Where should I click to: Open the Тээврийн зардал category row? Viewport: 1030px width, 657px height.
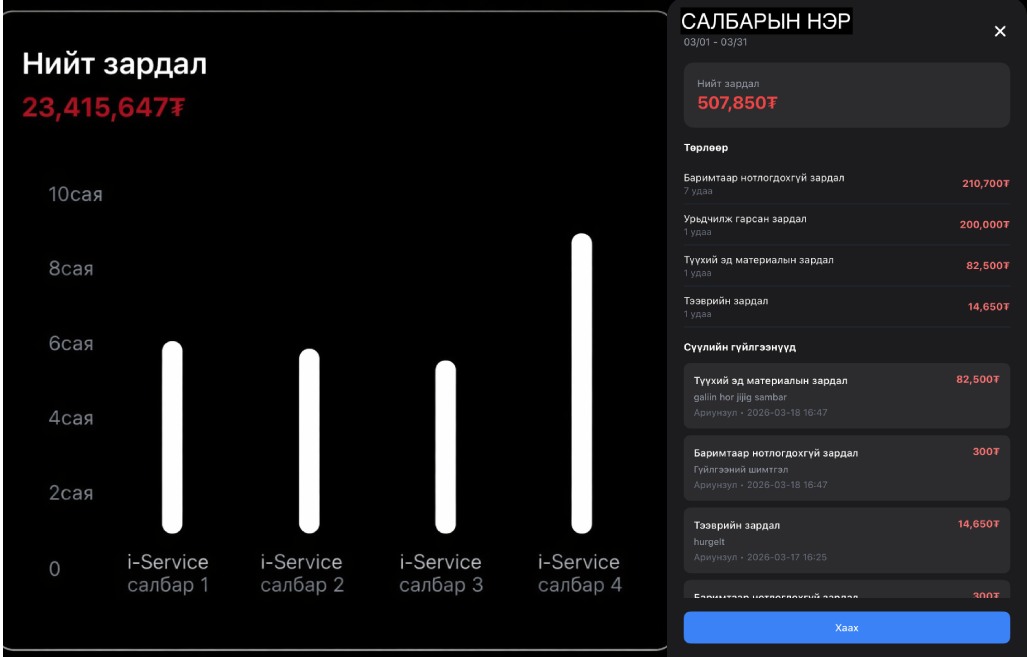[x=846, y=307]
